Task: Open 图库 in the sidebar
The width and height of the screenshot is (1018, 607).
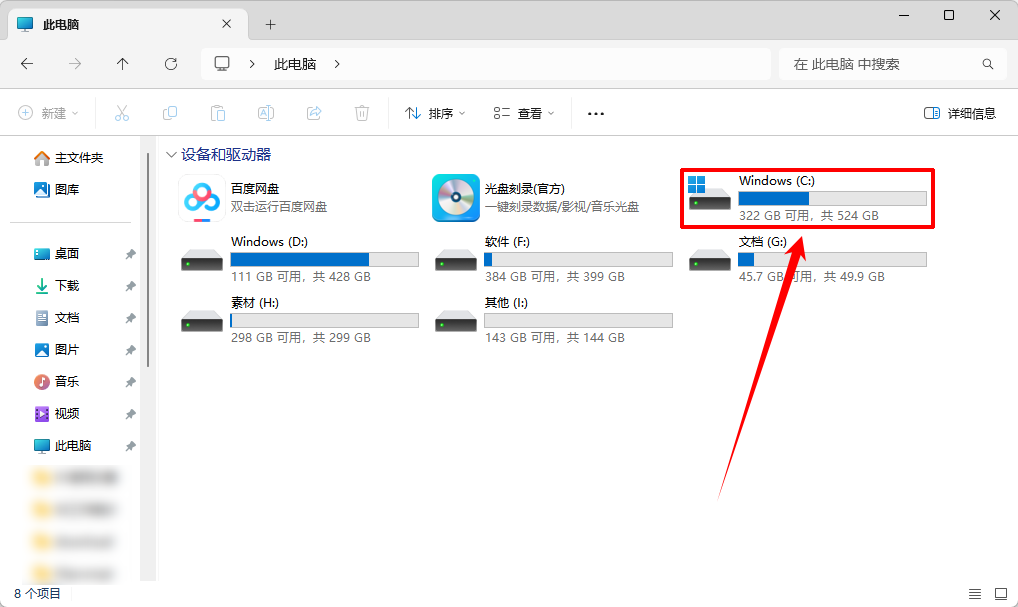Action: point(56,190)
